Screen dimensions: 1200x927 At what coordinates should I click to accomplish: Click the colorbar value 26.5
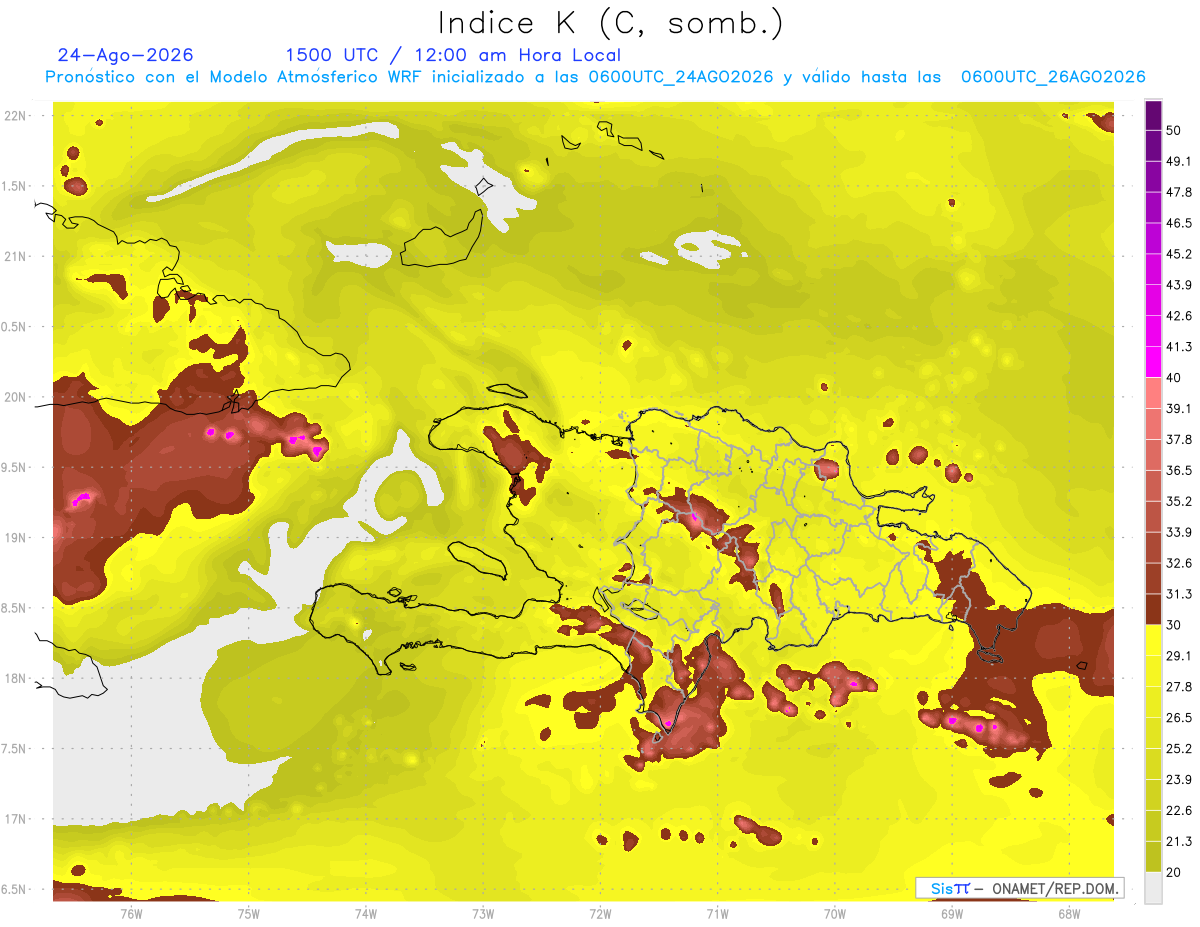pyautogui.click(x=1179, y=717)
